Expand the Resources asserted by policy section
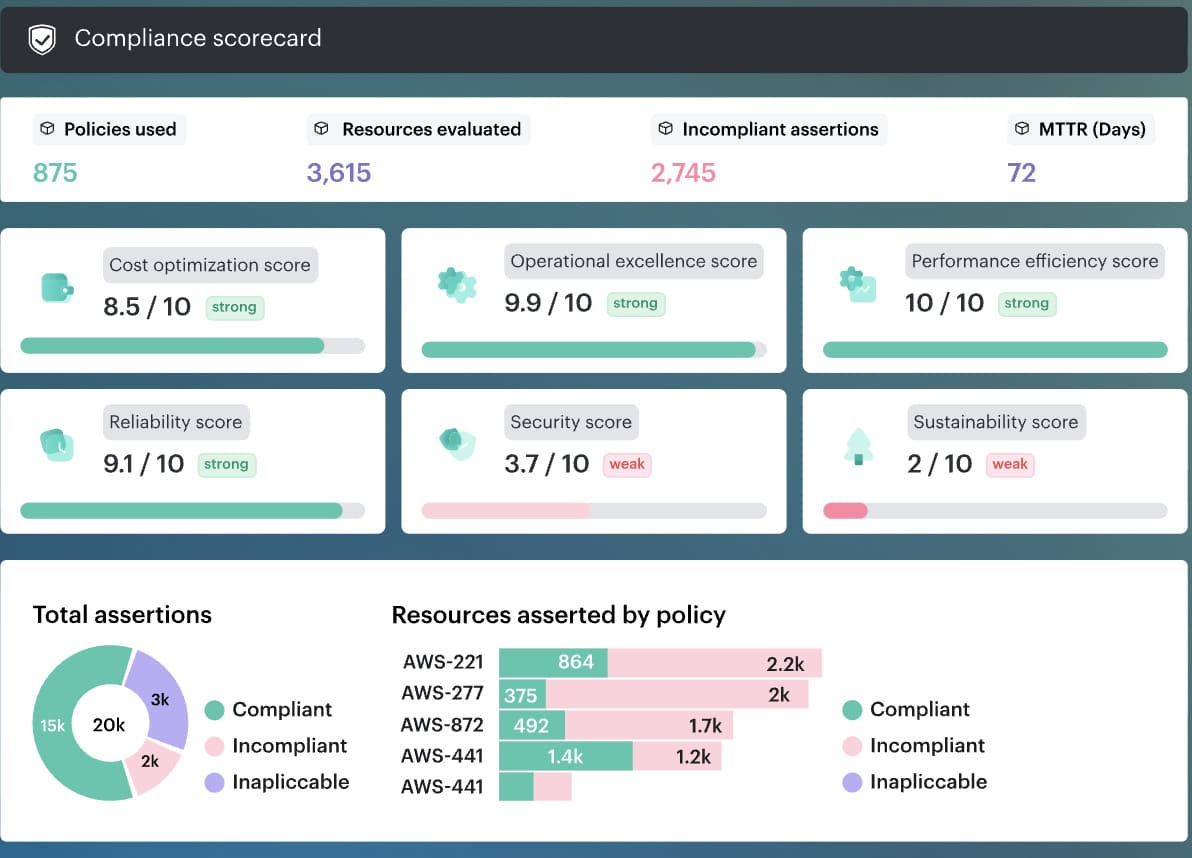The width and height of the screenshot is (1192, 858). tap(557, 614)
